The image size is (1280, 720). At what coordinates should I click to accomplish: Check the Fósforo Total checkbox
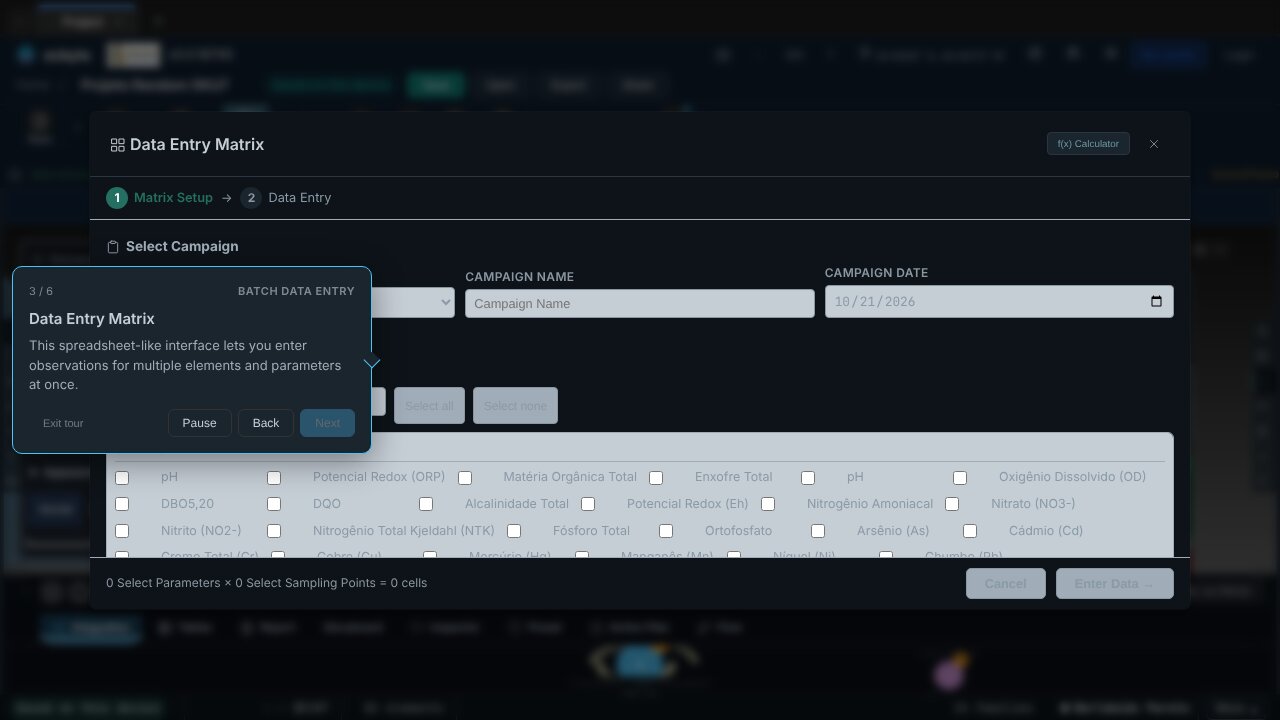point(514,531)
